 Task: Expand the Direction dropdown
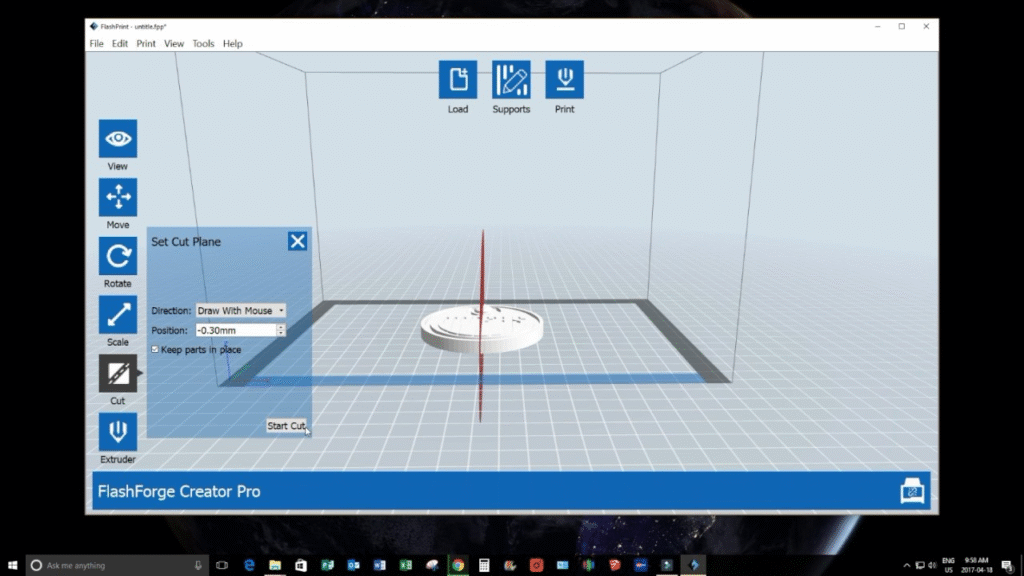(240, 311)
